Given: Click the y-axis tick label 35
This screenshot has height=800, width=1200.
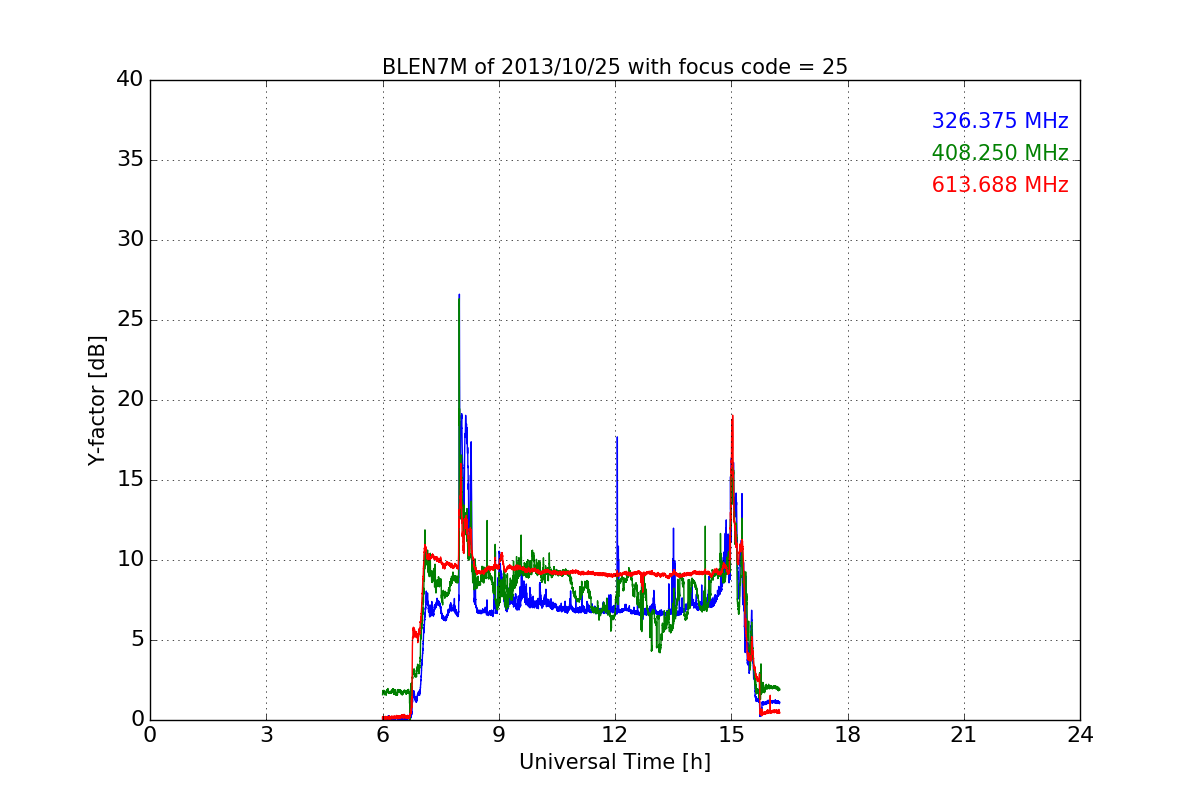Looking at the screenshot, I should [131, 160].
